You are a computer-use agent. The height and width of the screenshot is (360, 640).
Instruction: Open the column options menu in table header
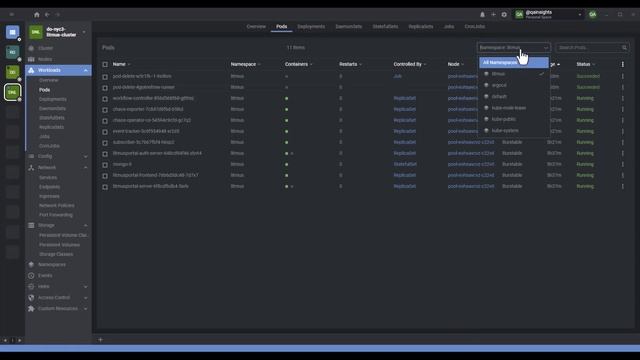(622, 64)
